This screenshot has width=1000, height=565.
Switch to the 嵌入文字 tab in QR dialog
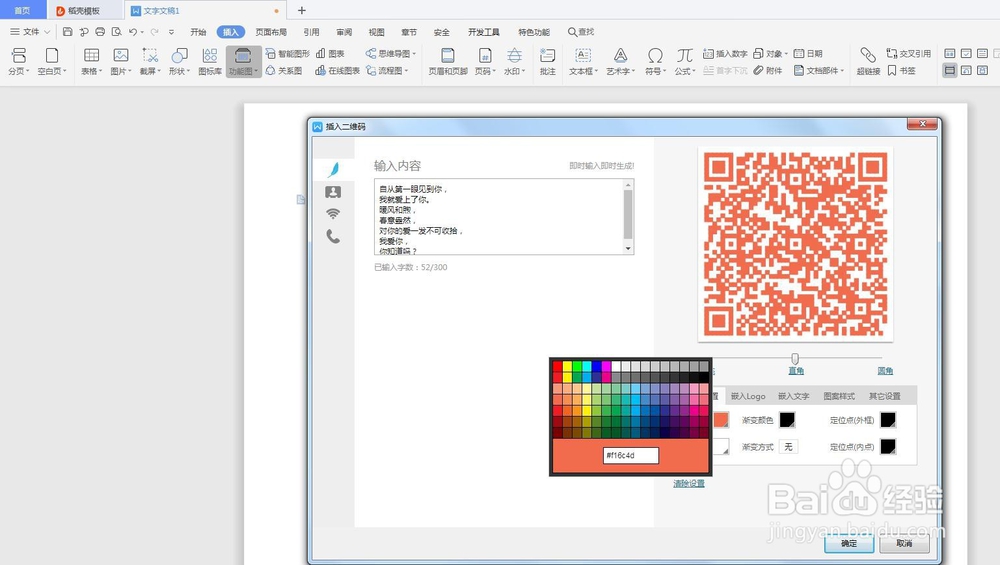[793, 396]
